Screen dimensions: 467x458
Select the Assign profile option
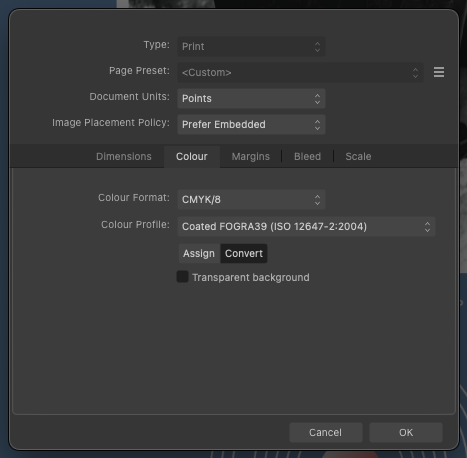click(199, 253)
